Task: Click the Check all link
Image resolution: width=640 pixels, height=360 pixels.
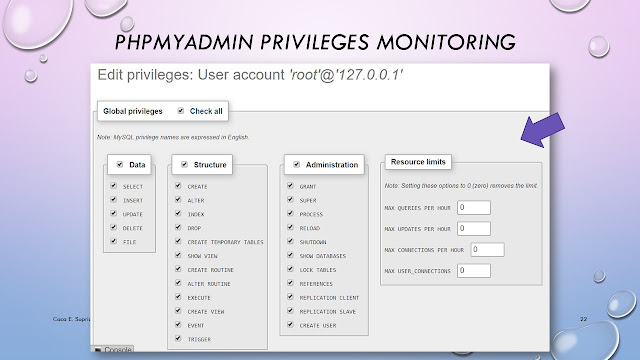Action: (206, 111)
